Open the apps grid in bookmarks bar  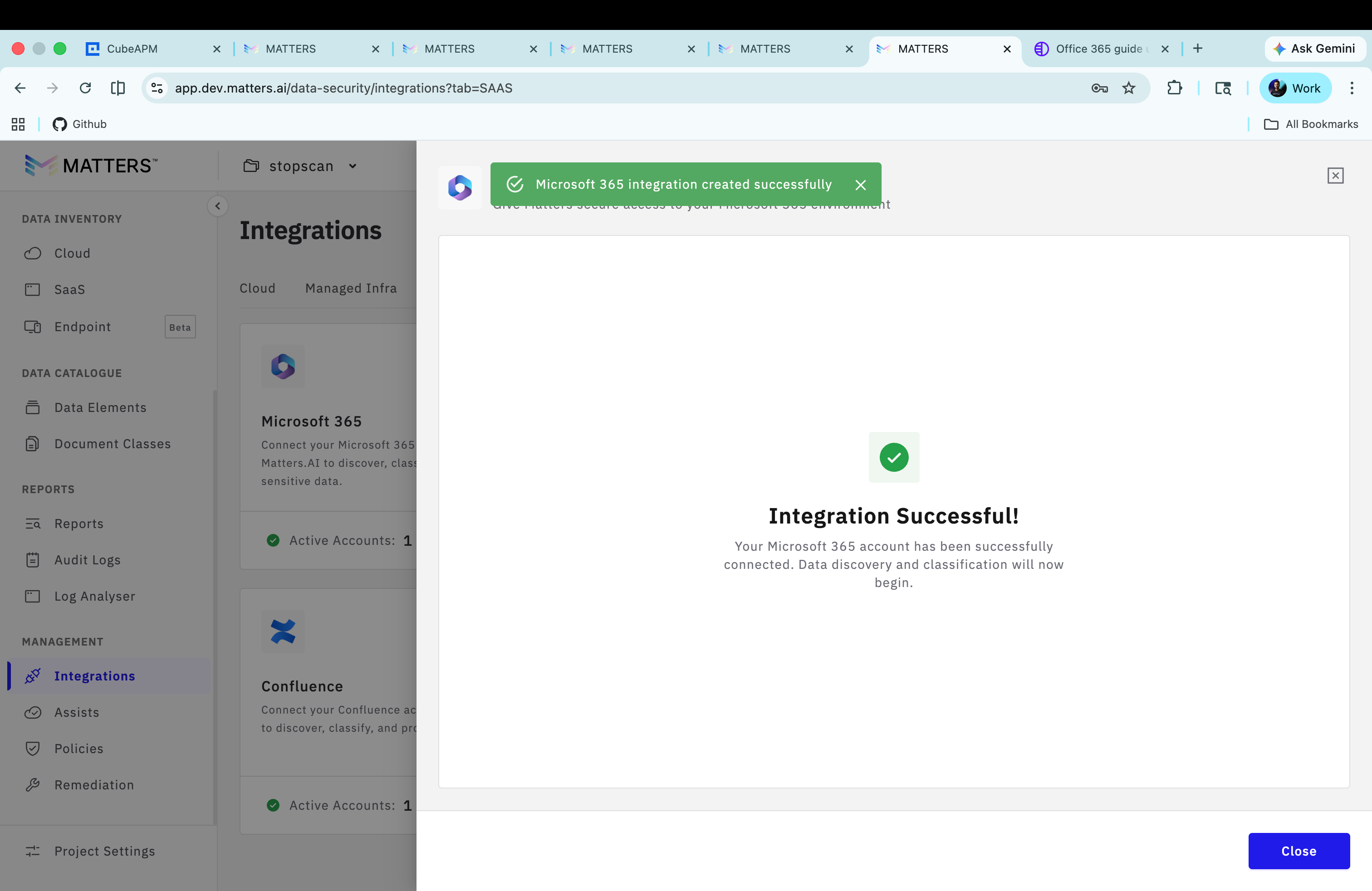click(18, 124)
